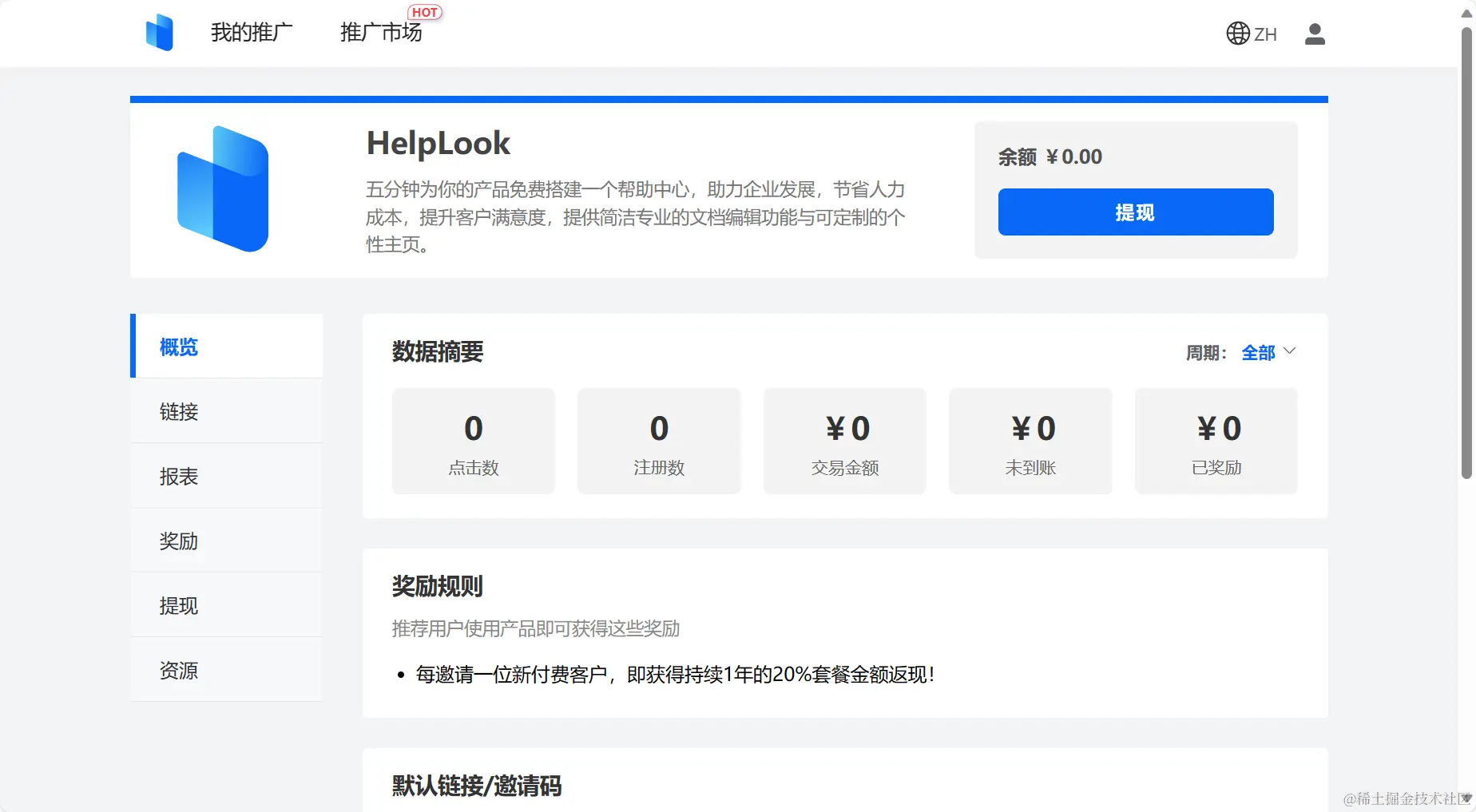Click the HOT badge on 推广市场
The image size is (1476, 812).
pos(425,12)
